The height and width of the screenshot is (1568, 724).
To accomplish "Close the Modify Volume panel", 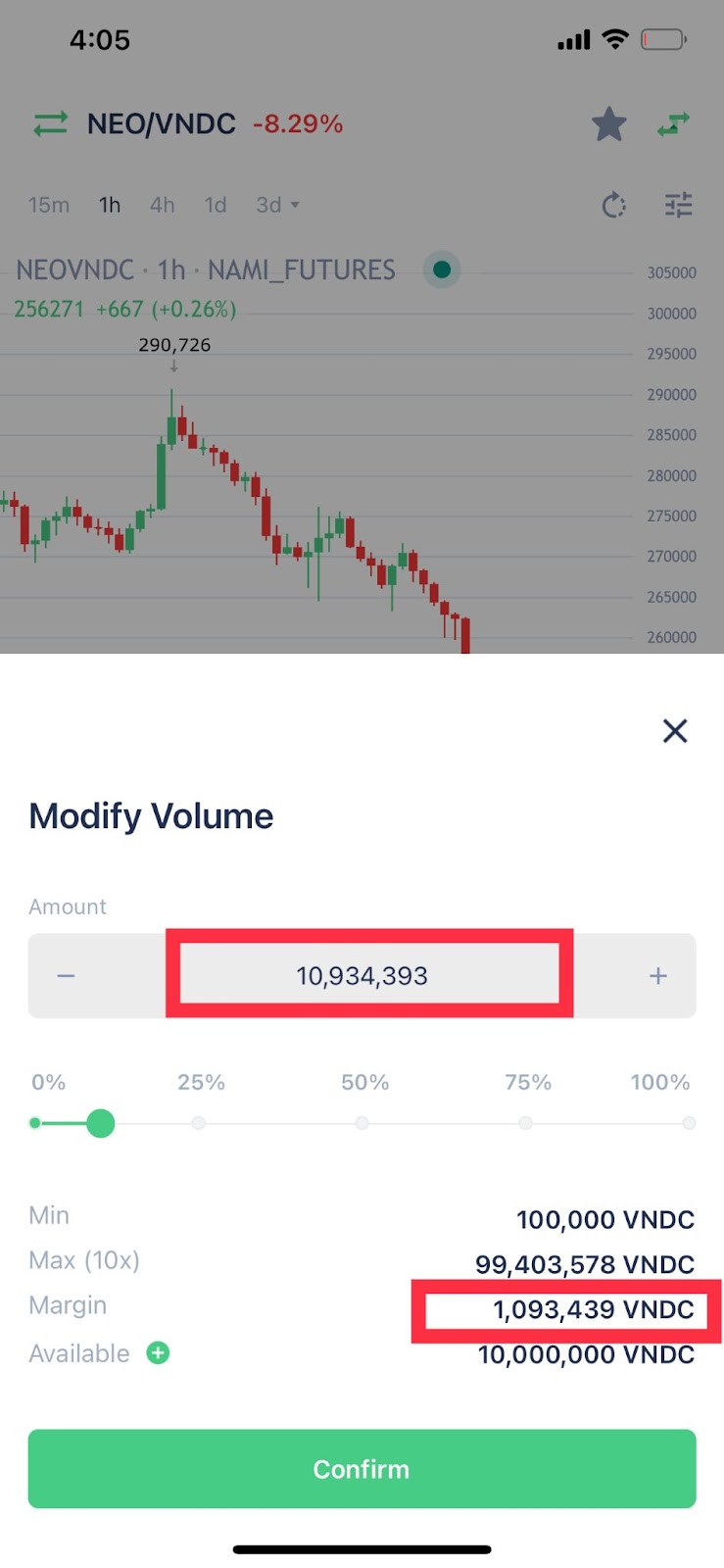I will pyautogui.click(x=675, y=731).
